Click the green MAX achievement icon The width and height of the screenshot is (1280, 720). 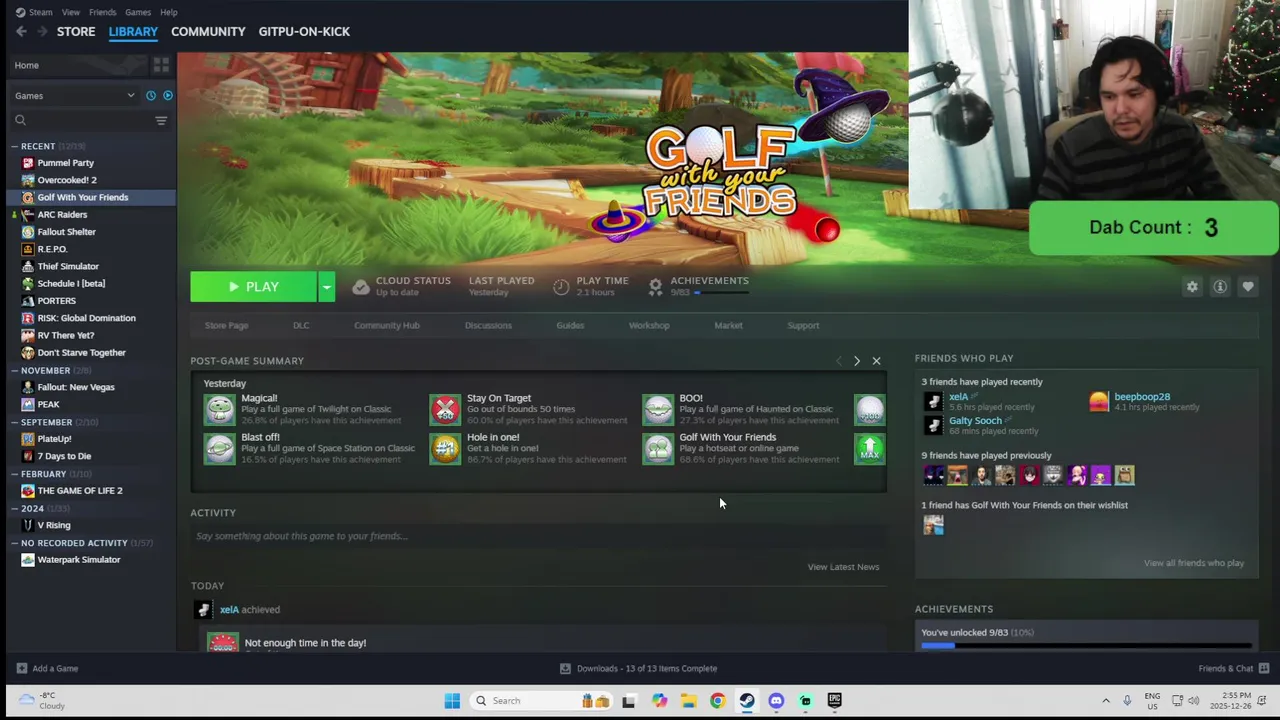[870, 448]
